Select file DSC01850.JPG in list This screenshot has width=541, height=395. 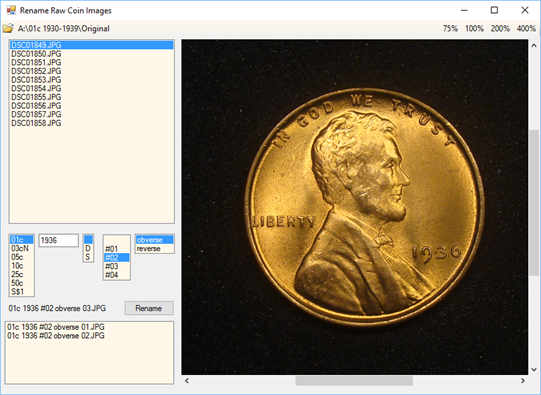point(91,54)
